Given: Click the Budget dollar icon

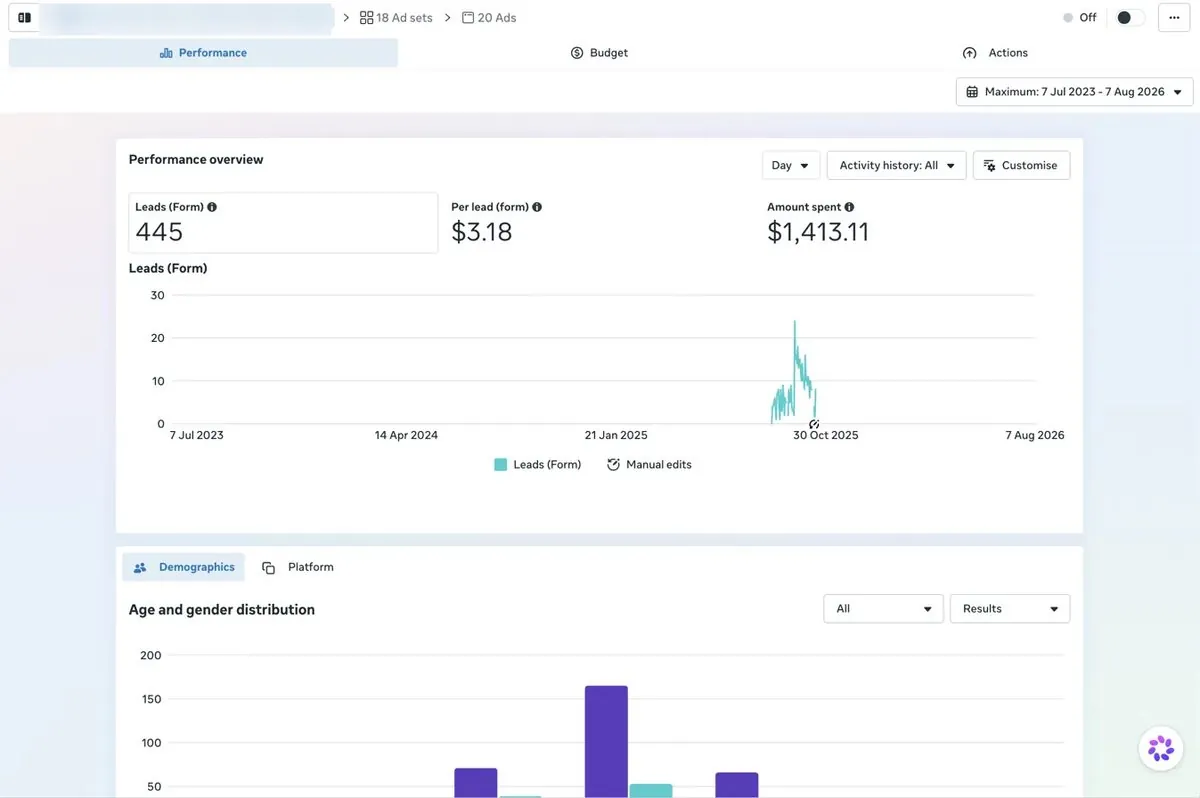Looking at the screenshot, I should (x=577, y=53).
